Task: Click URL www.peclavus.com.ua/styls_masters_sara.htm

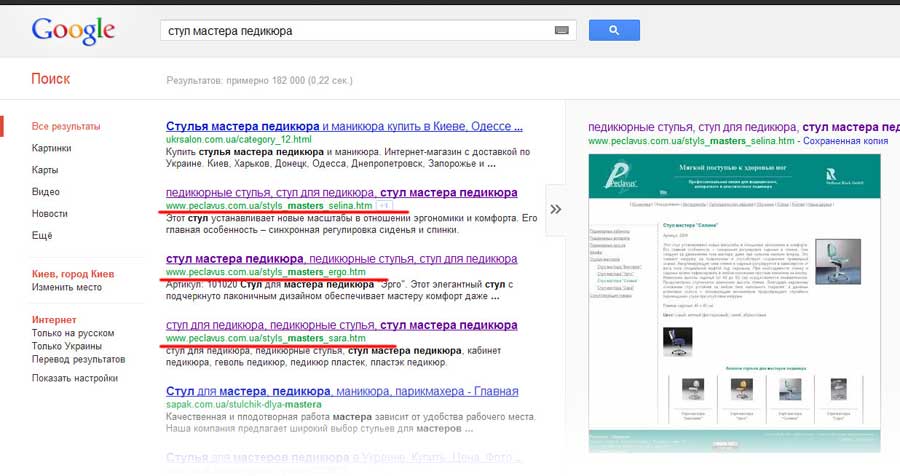Action: click(266, 338)
